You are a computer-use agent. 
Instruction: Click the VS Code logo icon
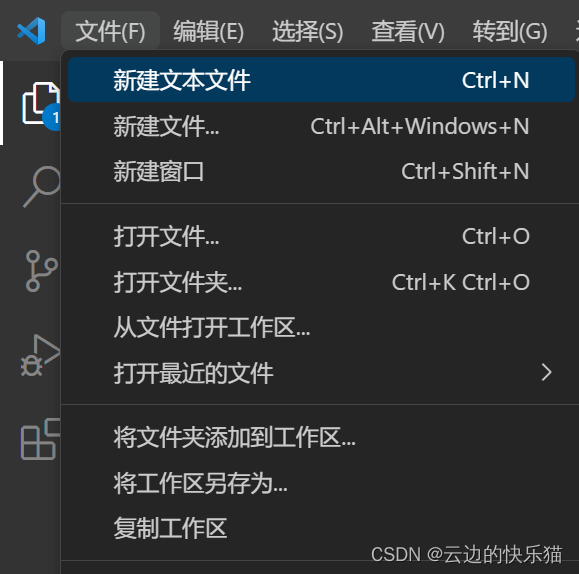pyautogui.click(x=31, y=31)
